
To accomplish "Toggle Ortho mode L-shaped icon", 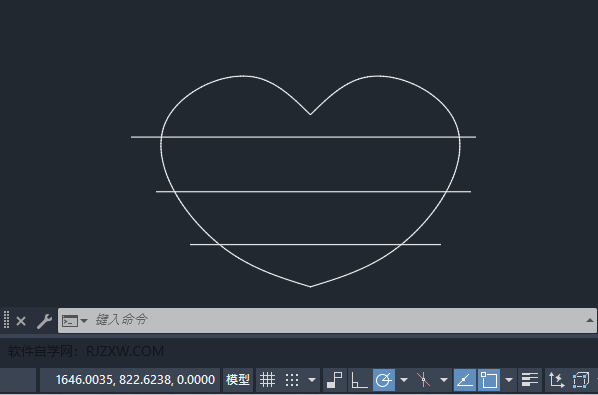I will point(359,380).
